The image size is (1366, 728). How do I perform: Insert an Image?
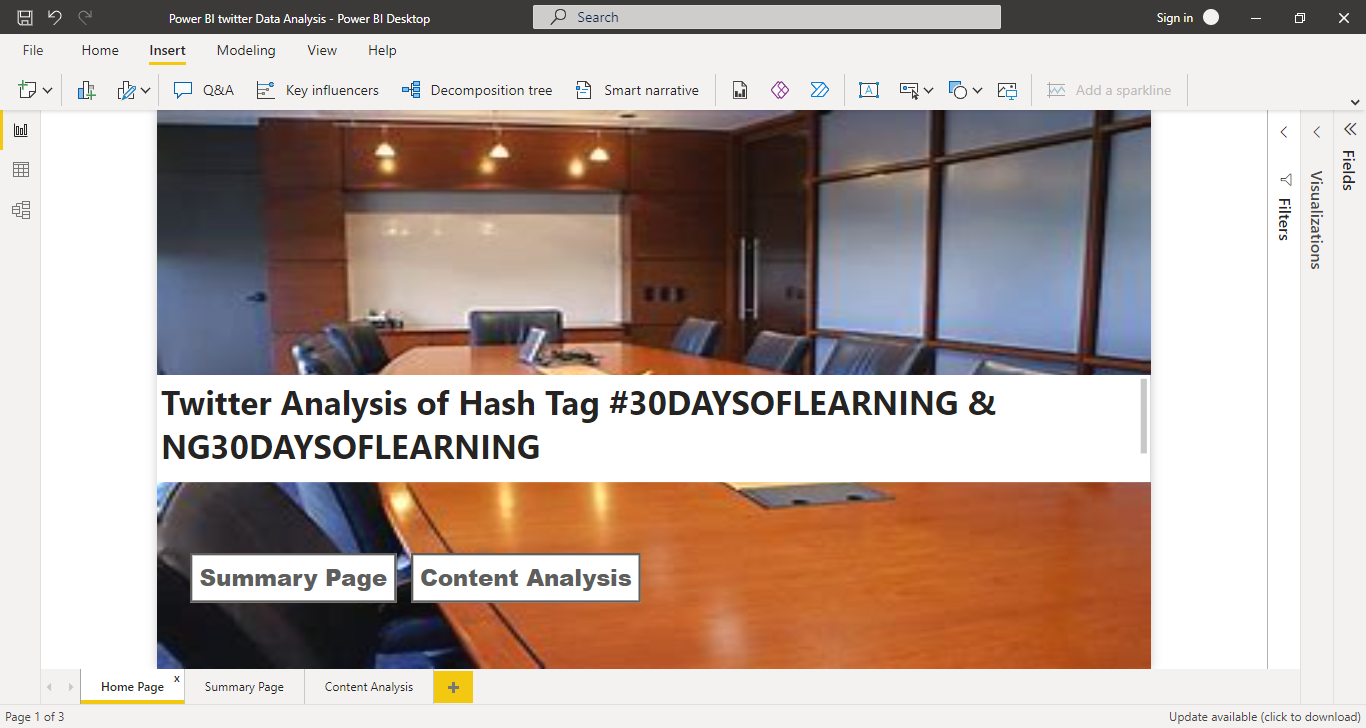coord(1007,90)
